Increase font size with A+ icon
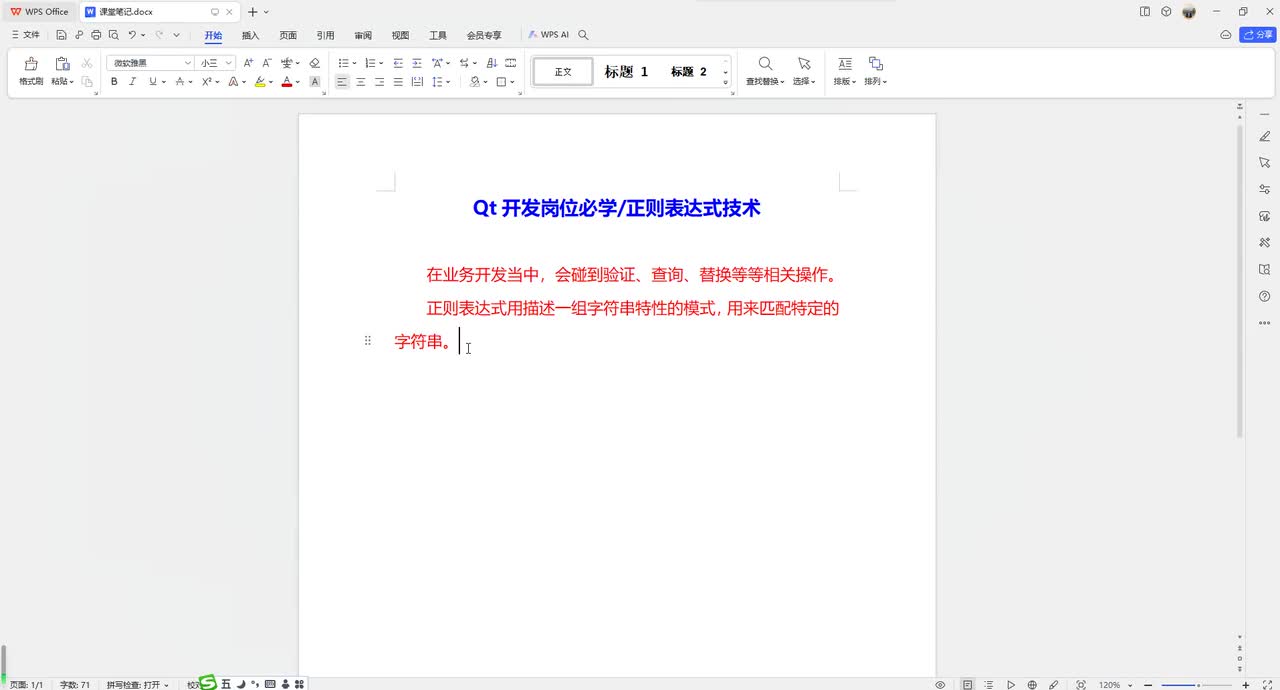Screen dimensions: 1280x690 click(x=248, y=63)
